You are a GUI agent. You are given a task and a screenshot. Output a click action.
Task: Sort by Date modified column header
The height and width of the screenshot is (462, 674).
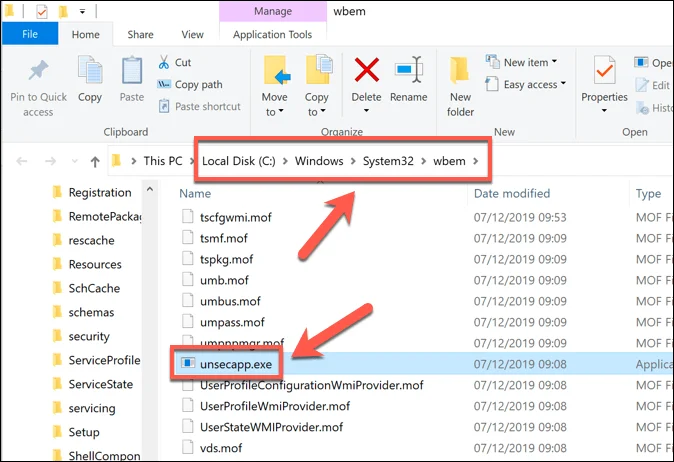click(512, 193)
